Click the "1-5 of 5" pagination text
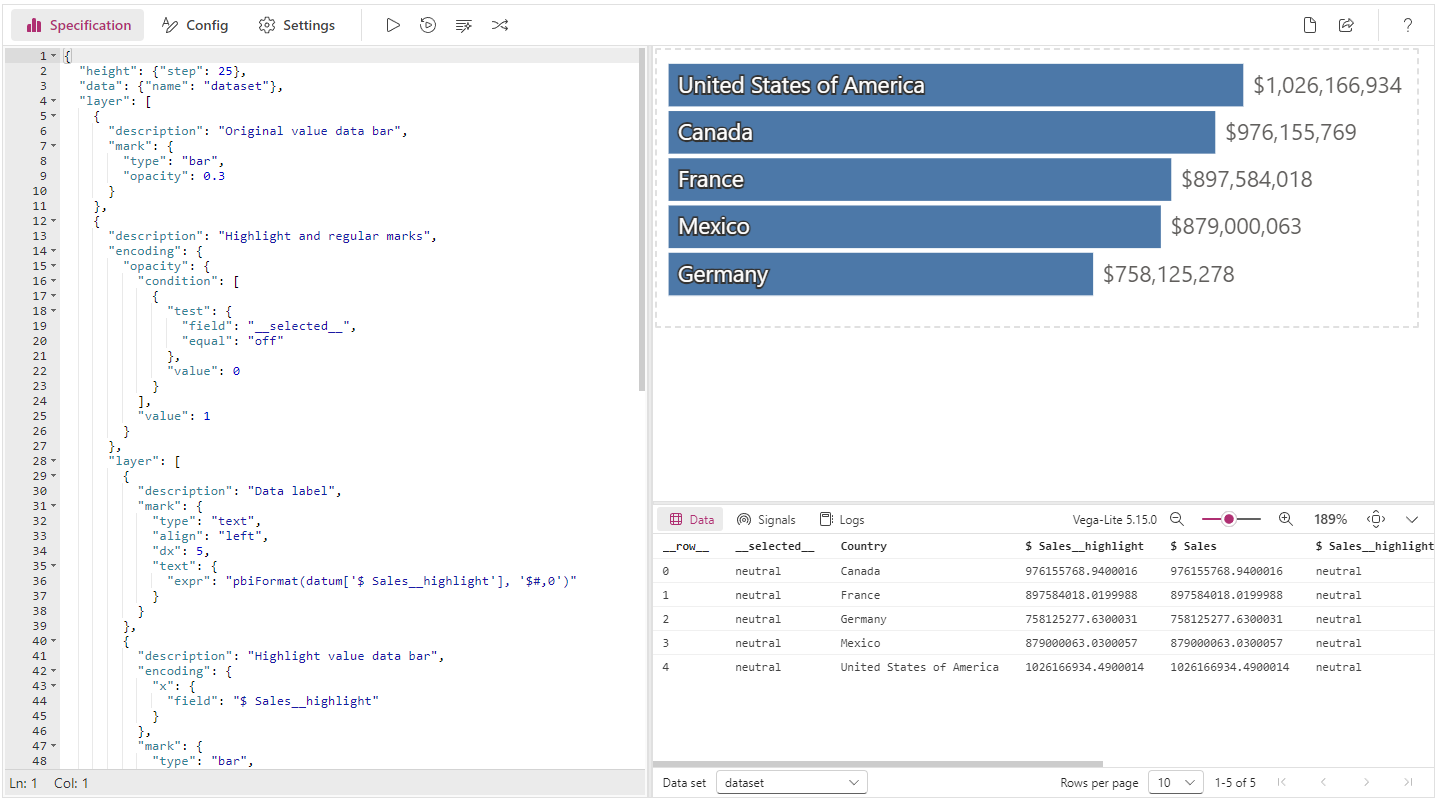1437x801 pixels. [x=1235, y=782]
